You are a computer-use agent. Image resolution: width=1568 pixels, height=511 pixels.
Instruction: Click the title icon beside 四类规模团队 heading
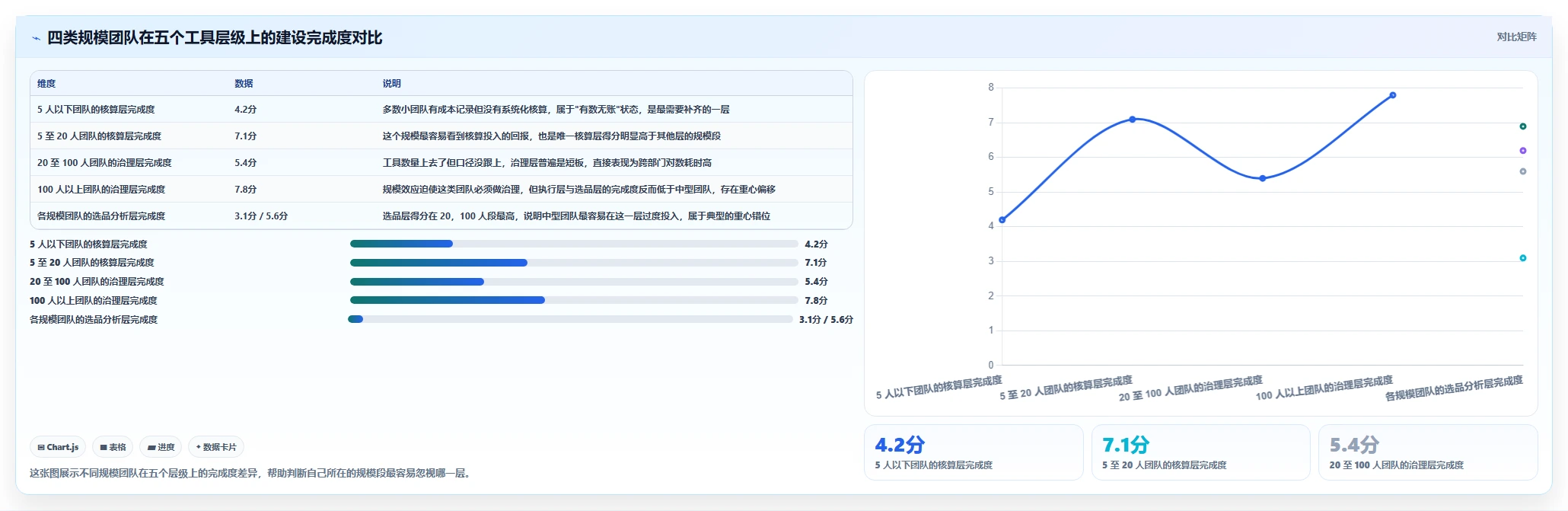36,38
